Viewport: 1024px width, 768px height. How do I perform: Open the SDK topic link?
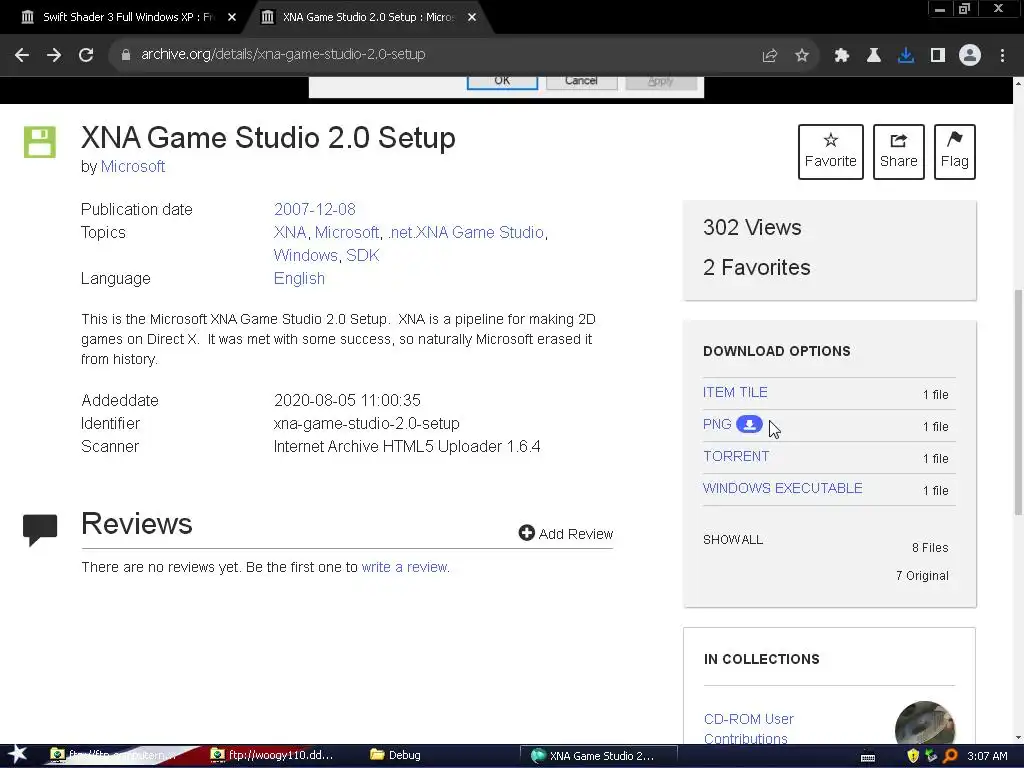click(x=362, y=255)
